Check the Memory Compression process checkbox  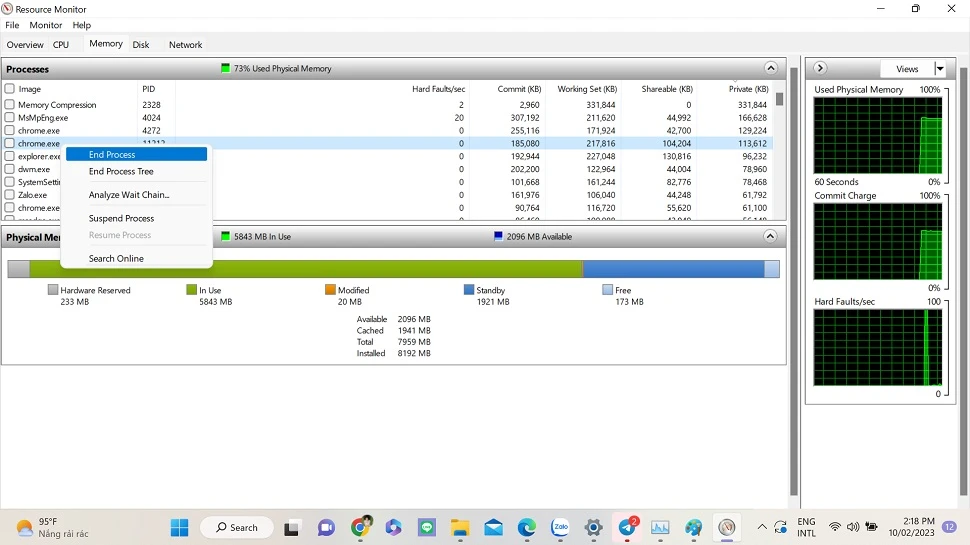(x=10, y=105)
